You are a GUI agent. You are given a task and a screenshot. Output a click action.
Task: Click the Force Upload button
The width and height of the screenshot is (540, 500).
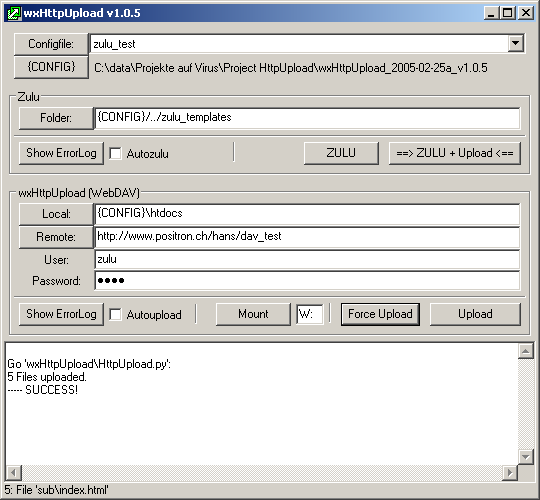point(380,314)
